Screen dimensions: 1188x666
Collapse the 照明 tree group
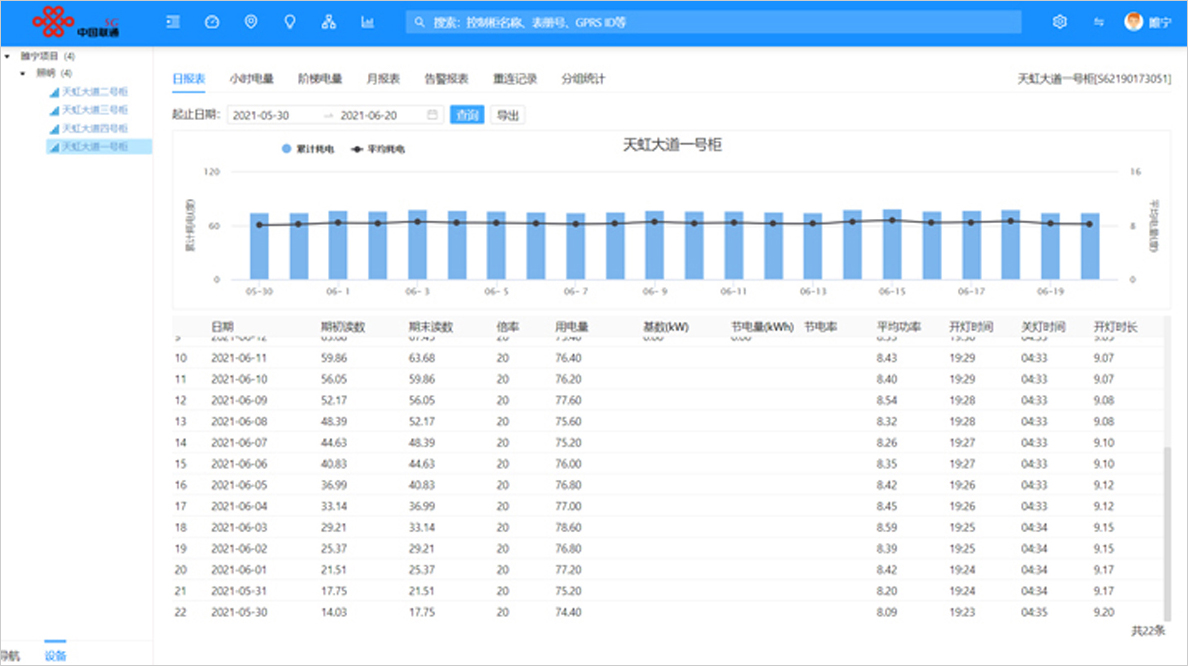pyautogui.click(x=22, y=73)
